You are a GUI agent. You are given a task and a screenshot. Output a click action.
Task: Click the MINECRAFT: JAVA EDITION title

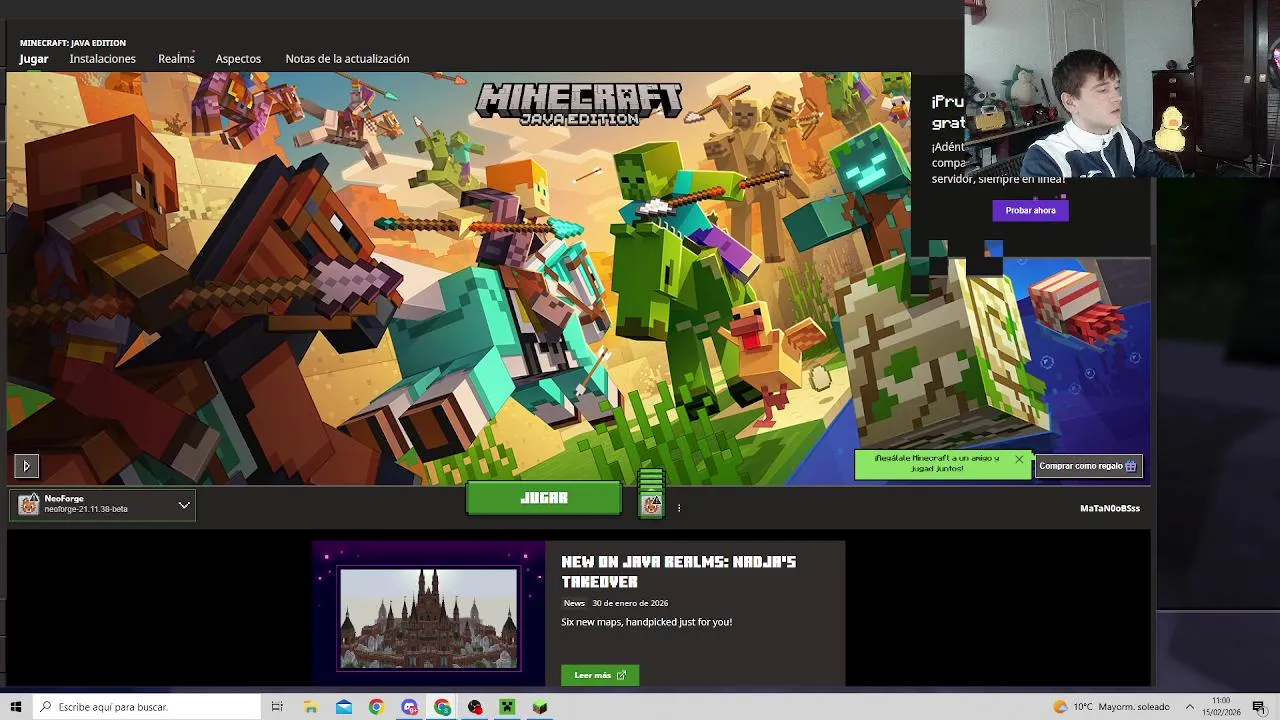pyautogui.click(x=73, y=43)
